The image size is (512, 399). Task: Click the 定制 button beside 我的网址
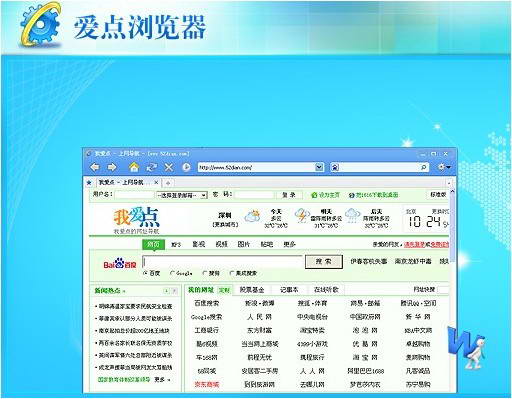tap(224, 290)
